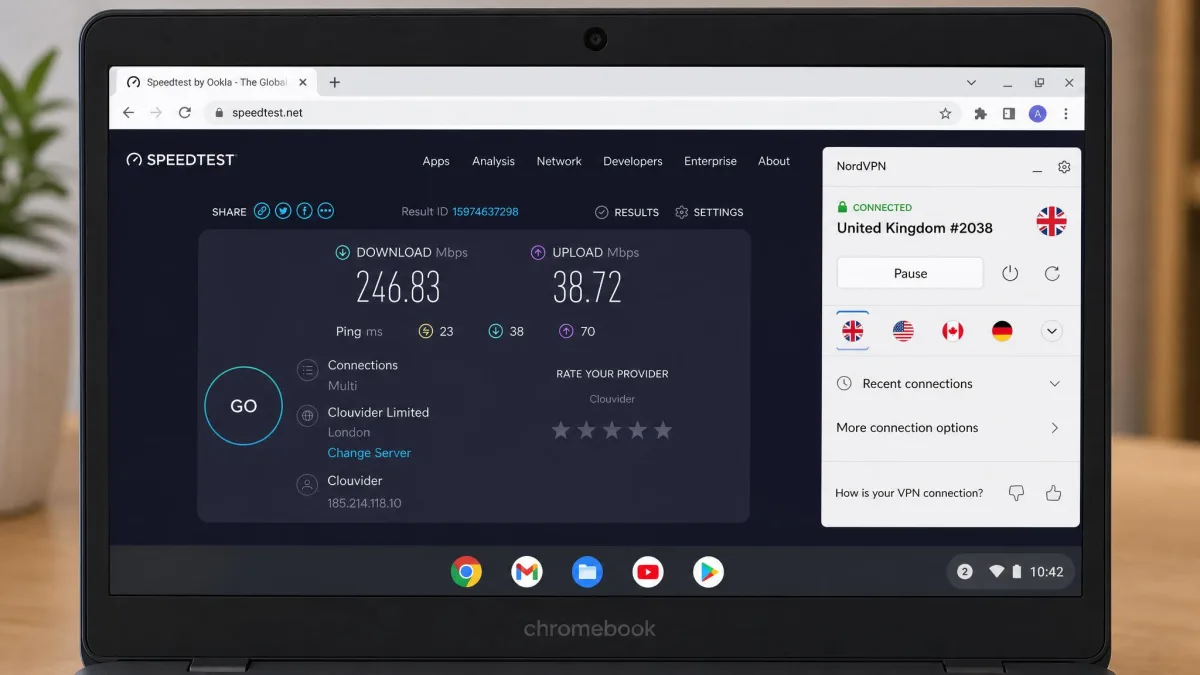
Task: Expand more quick connect countries chevron
Action: [x=1052, y=331]
